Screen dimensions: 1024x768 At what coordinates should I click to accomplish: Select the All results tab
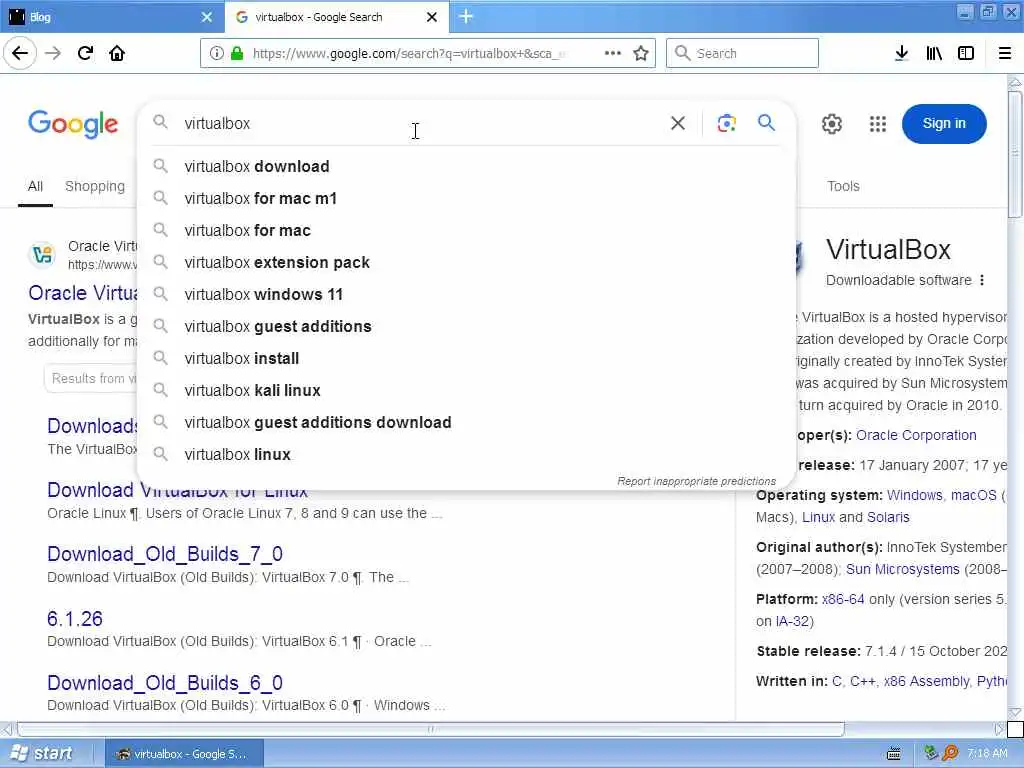click(35, 186)
